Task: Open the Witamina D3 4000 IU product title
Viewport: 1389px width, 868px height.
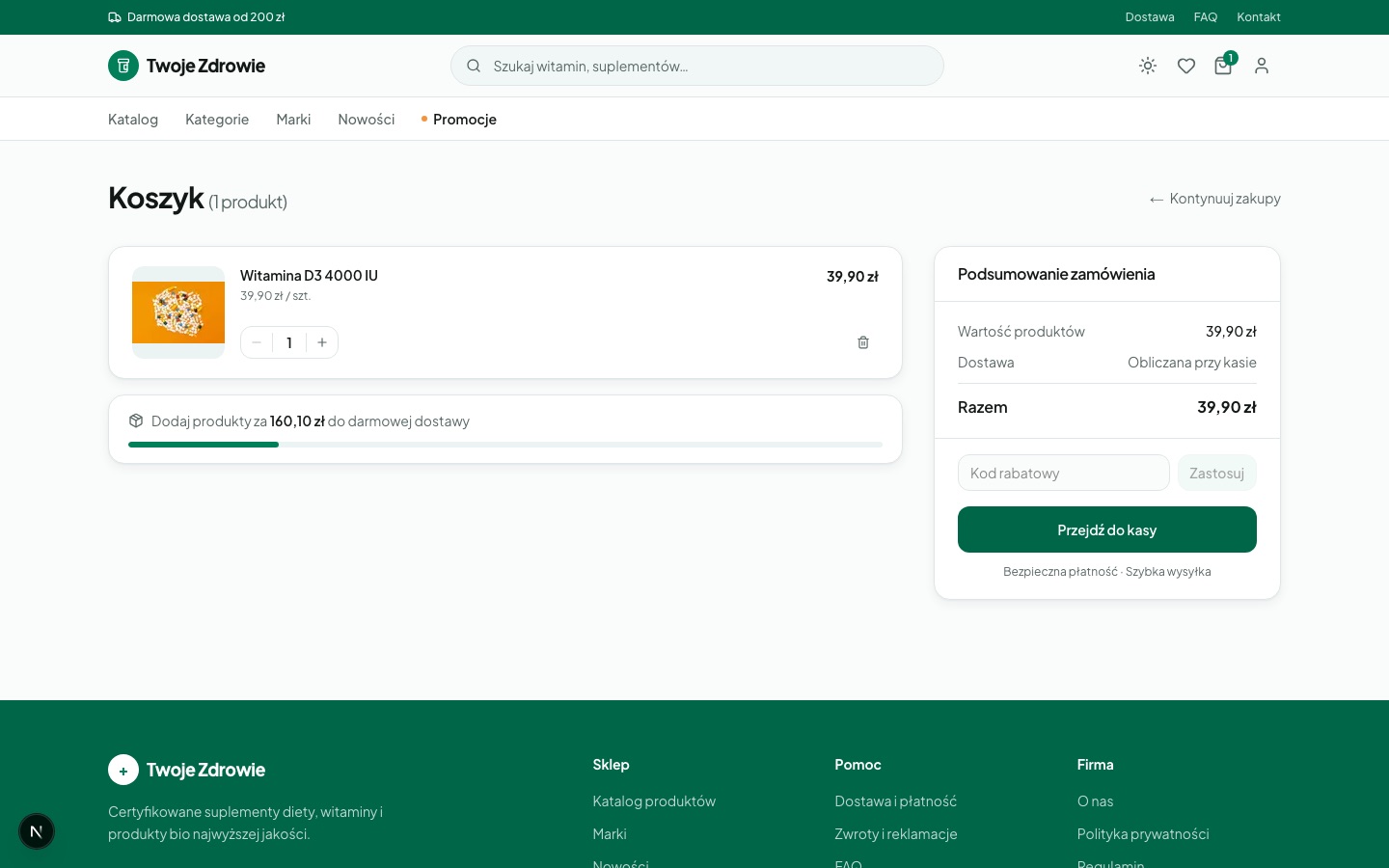Action: pyautogui.click(x=309, y=276)
